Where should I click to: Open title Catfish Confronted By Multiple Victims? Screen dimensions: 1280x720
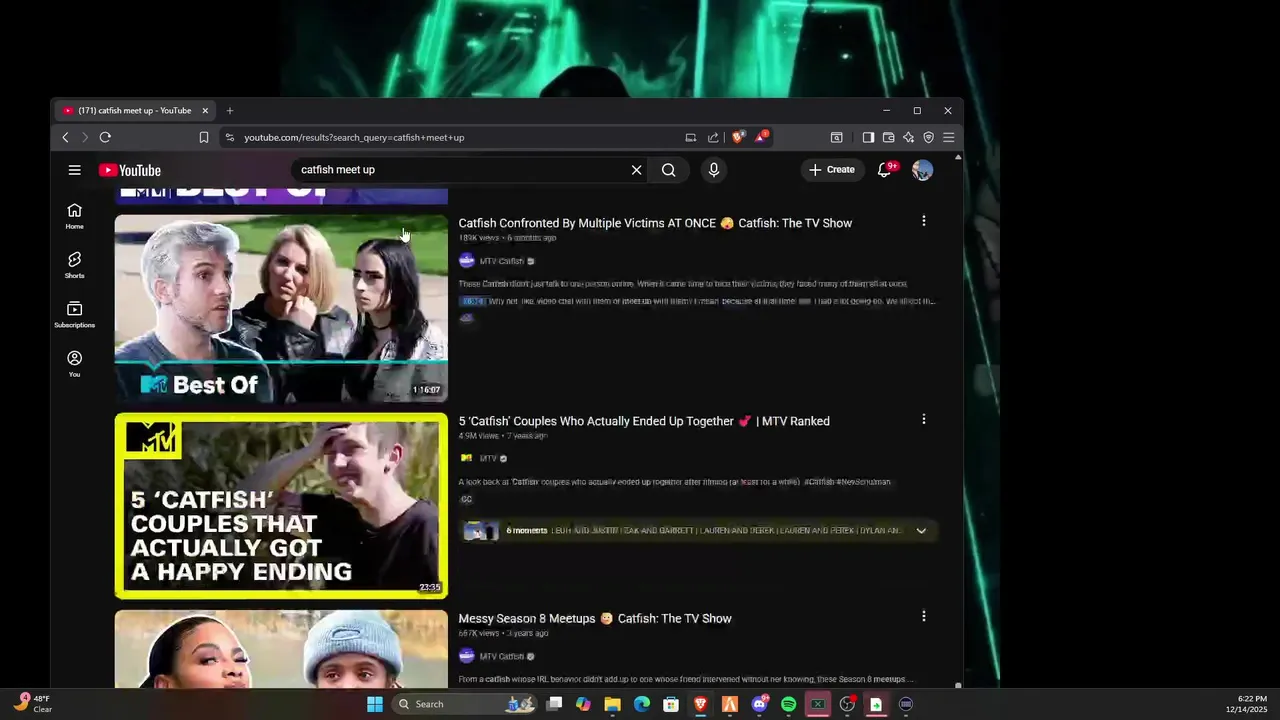655,223
